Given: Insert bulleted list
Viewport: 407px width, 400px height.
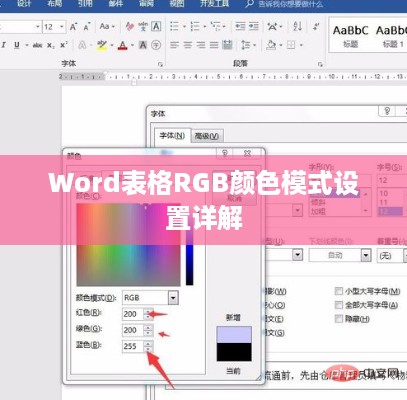Looking at the screenshot, I should (174, 26).
